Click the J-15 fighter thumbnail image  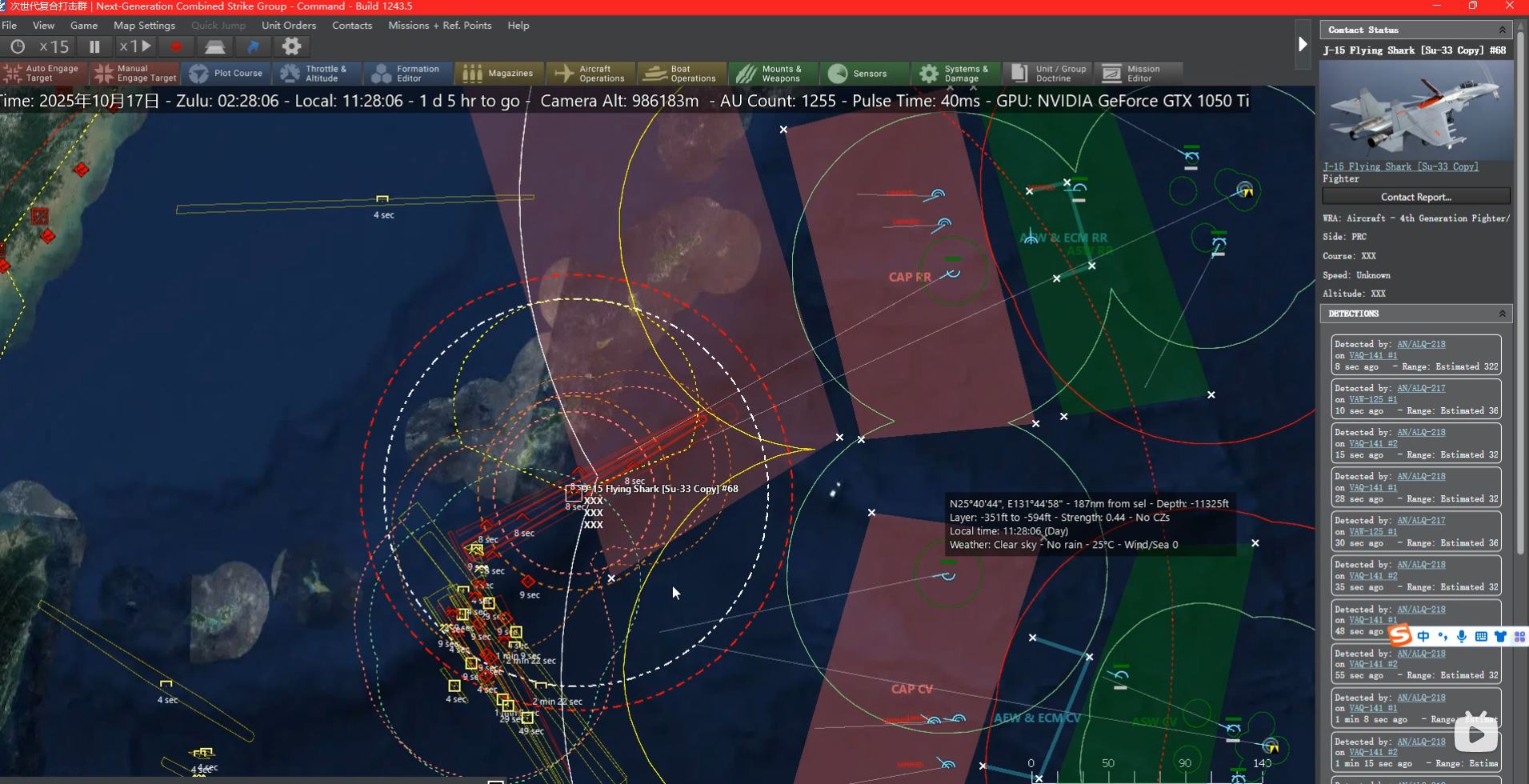click(1416, 110)
